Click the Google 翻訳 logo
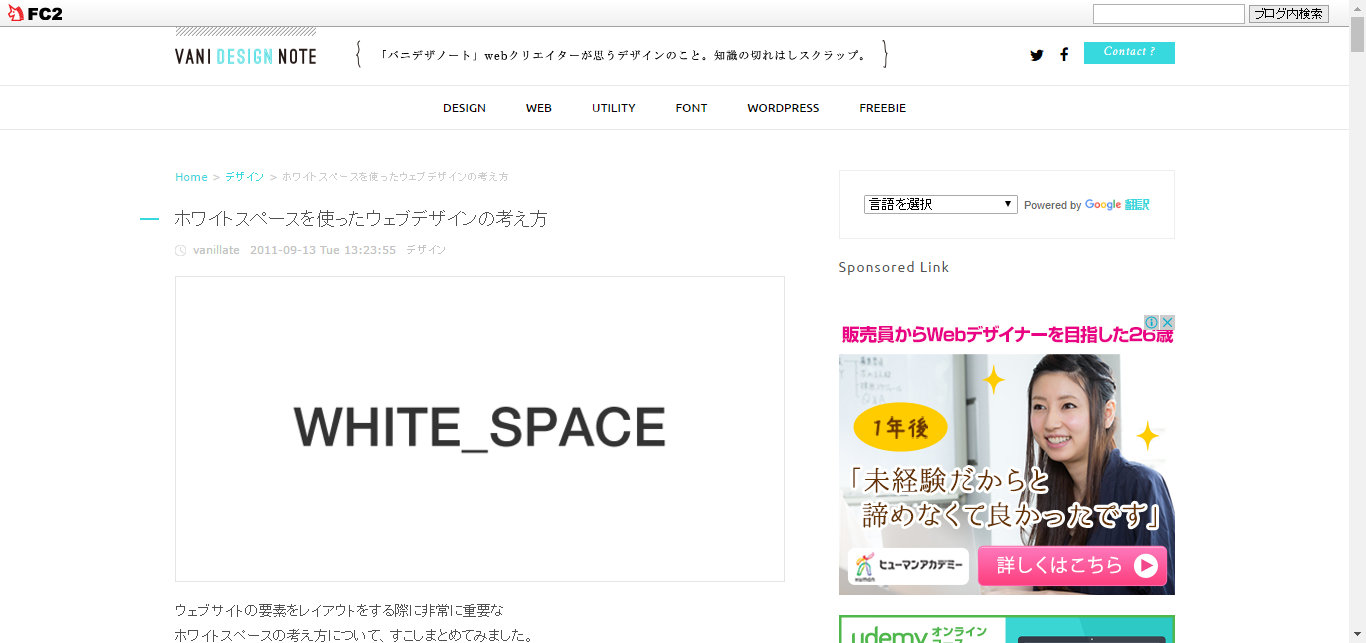Viewport: 1366px width, 643px height. pyautogui.click(x=1117, y=204)
